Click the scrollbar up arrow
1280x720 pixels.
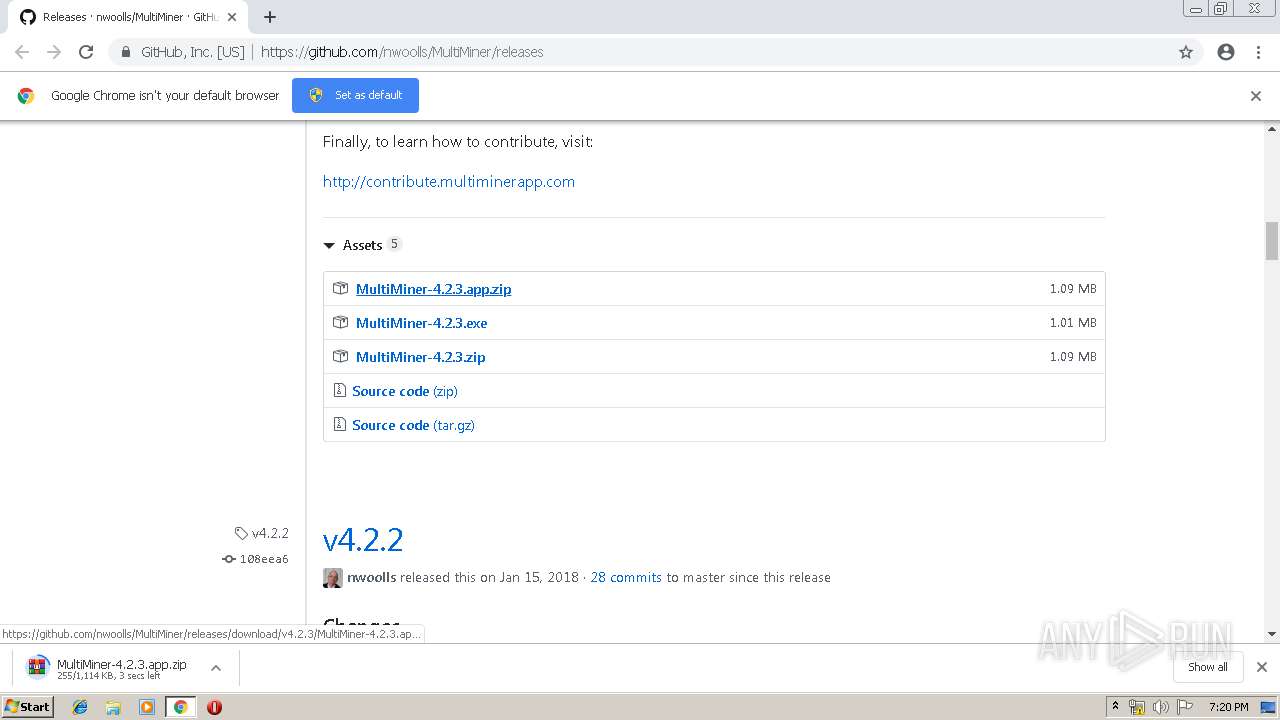click(1272, 129)
